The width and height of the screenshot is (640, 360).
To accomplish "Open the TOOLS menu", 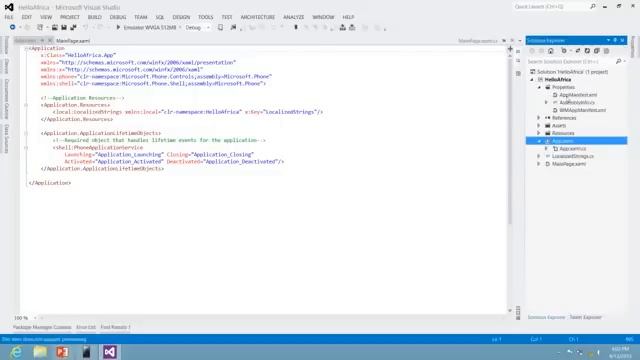I will [x=206, y=17].
